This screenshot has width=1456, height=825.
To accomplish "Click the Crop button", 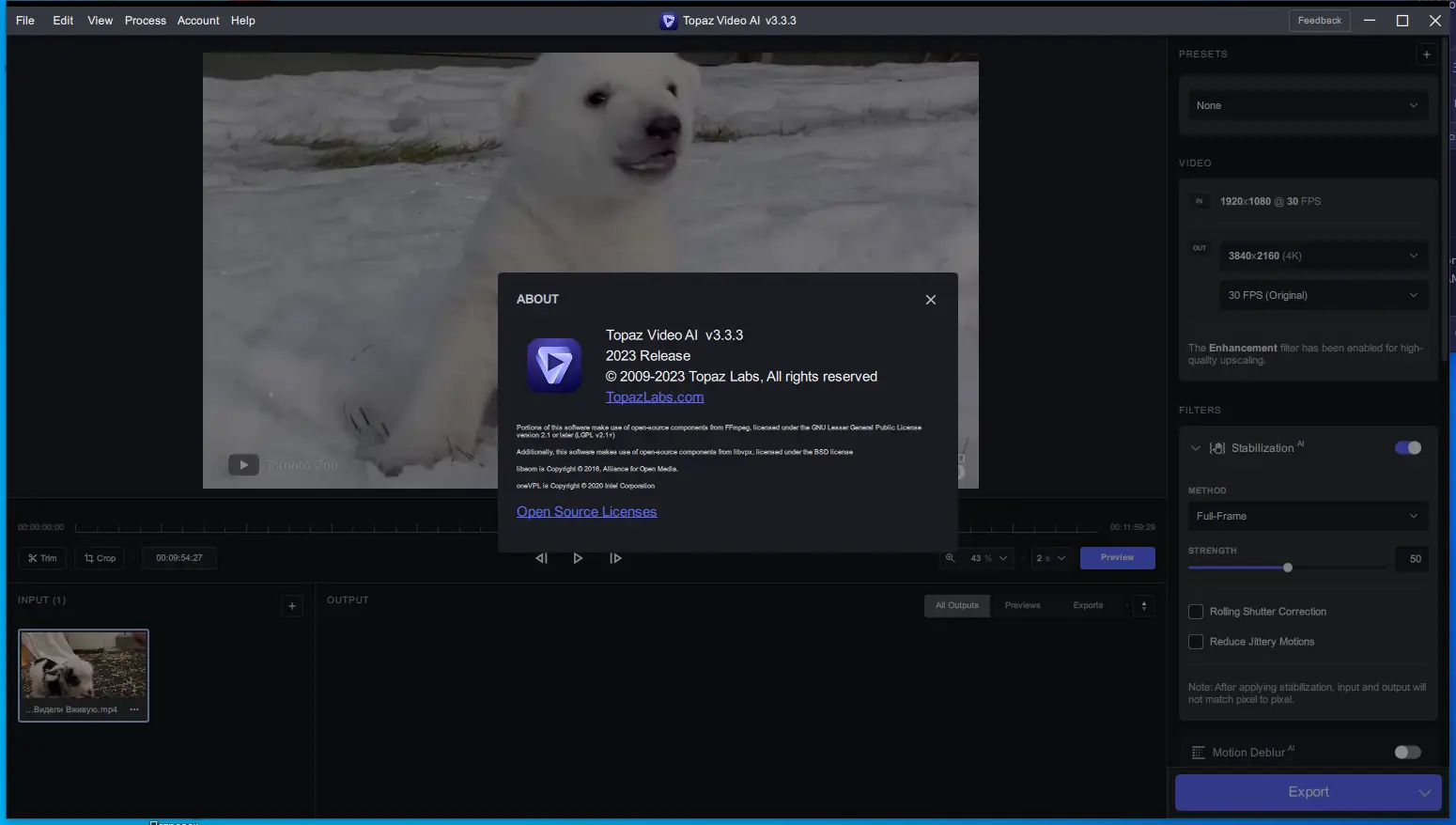I will coord(100,558).
